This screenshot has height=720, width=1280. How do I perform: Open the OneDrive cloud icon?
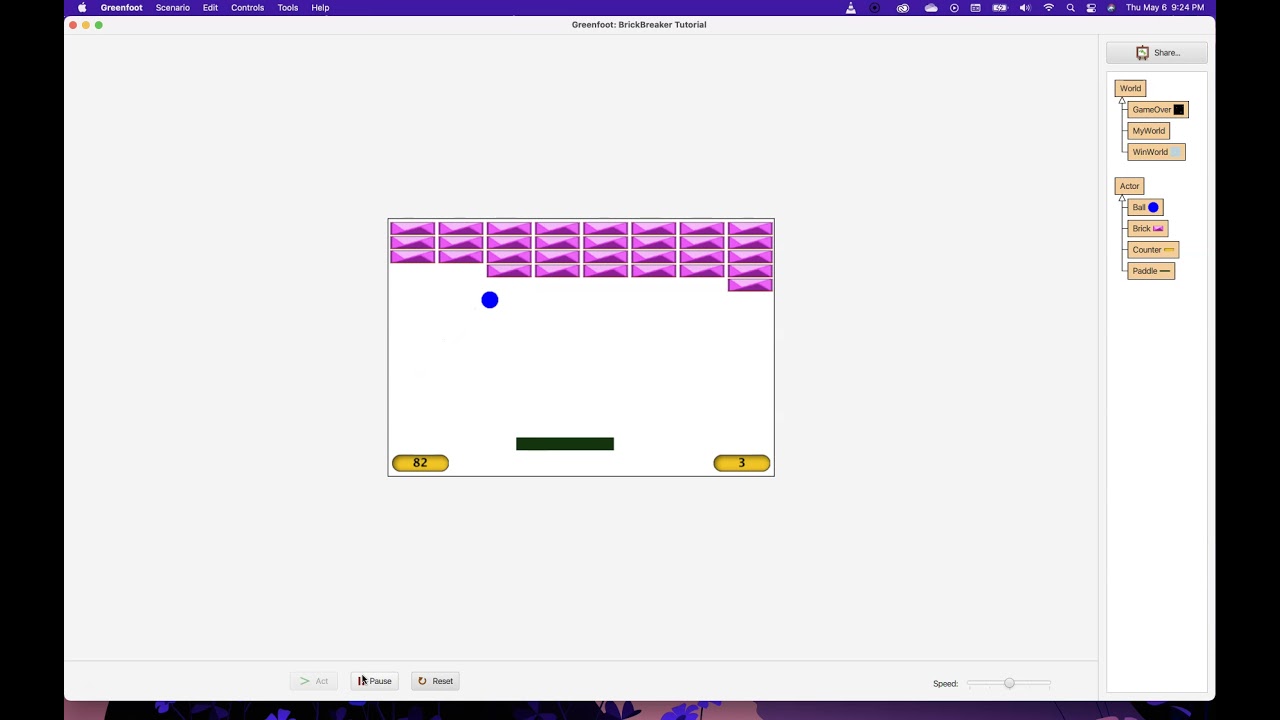[x=931, y=7]
